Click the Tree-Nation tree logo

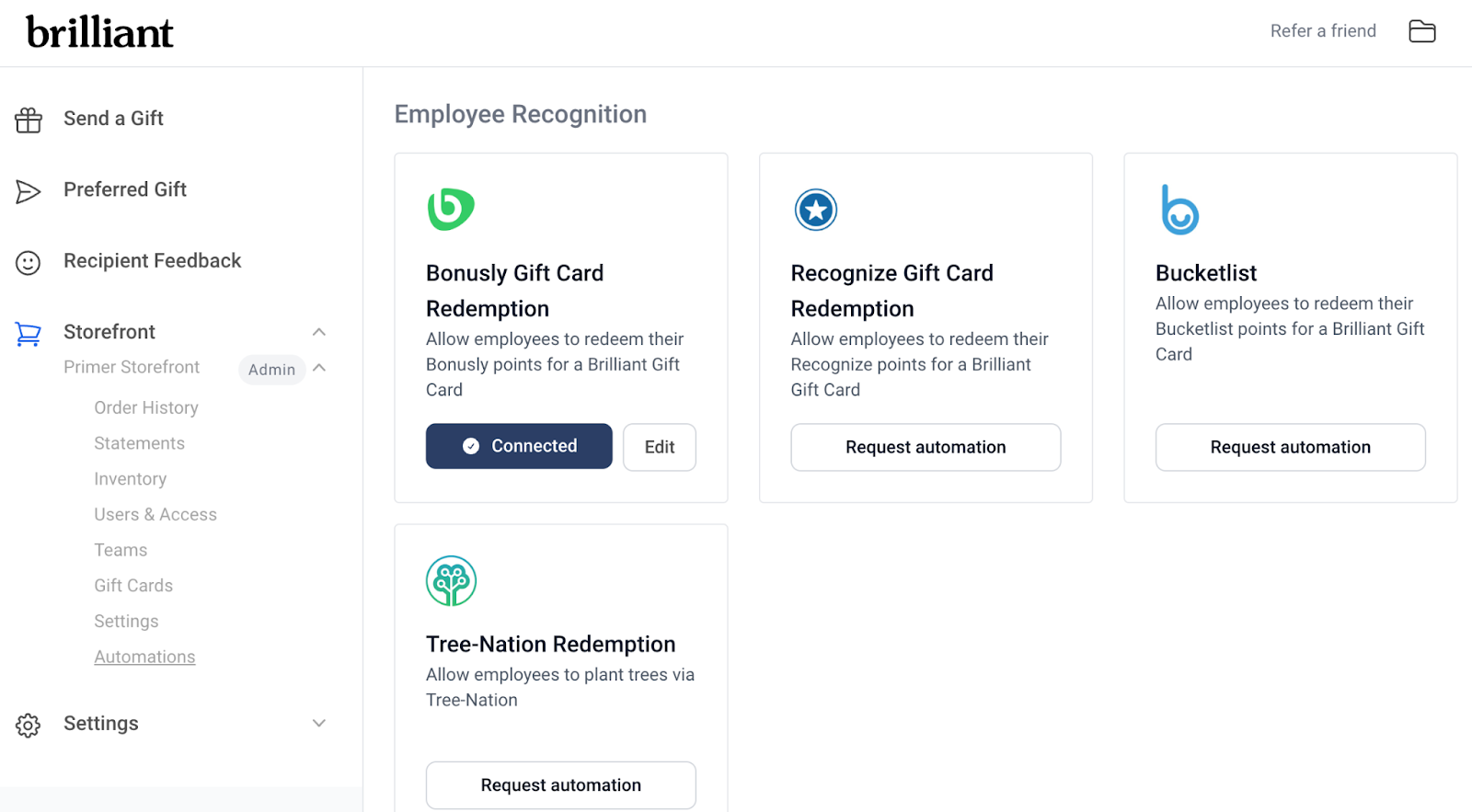click(451, 581)
